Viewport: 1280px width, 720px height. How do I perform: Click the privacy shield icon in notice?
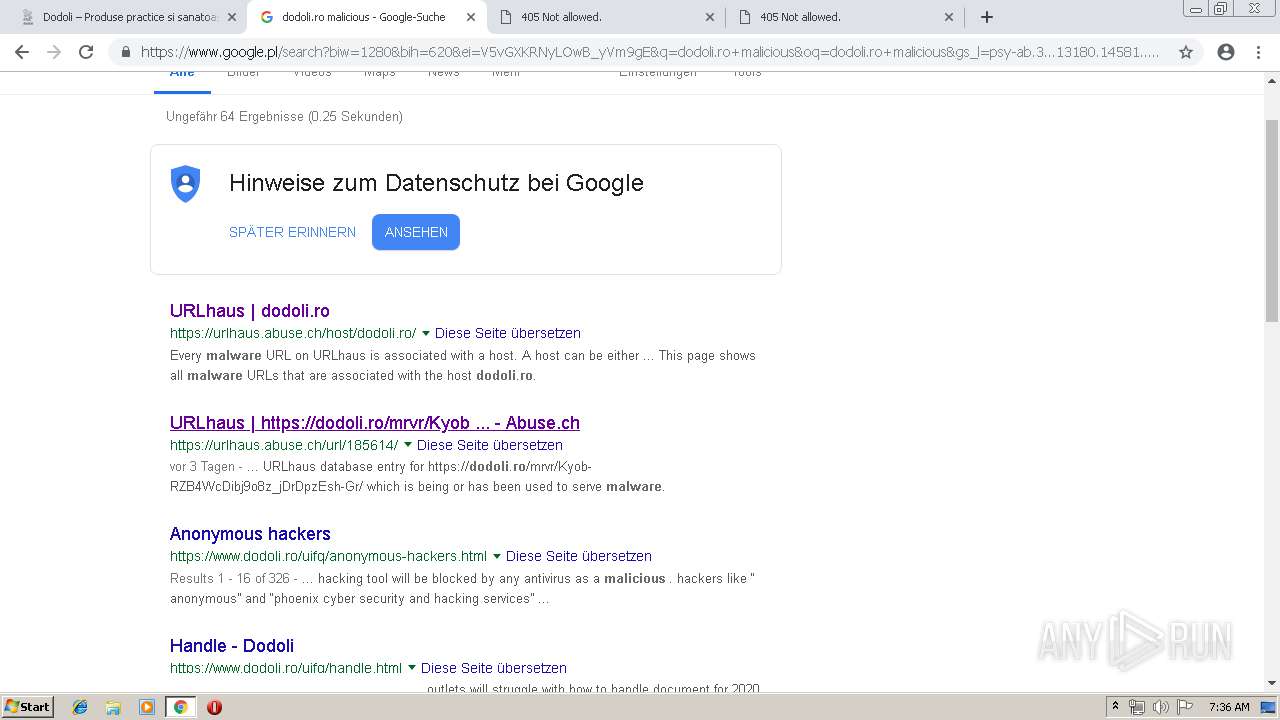coord(186,184)
